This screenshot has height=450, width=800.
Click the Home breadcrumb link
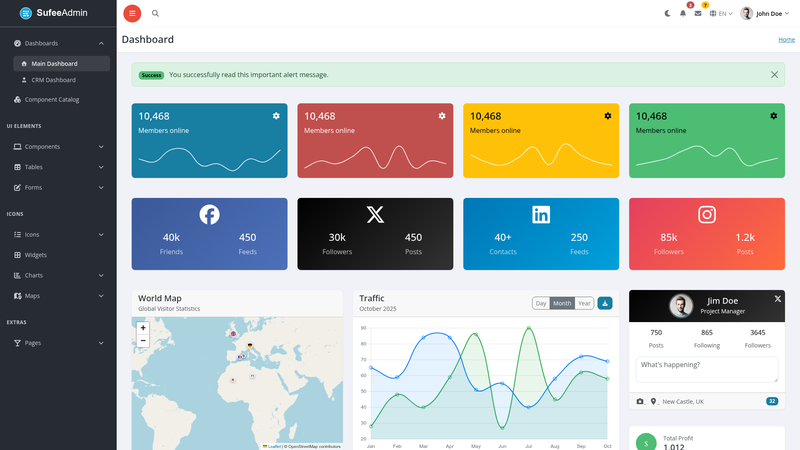click(x=786, y=39)
